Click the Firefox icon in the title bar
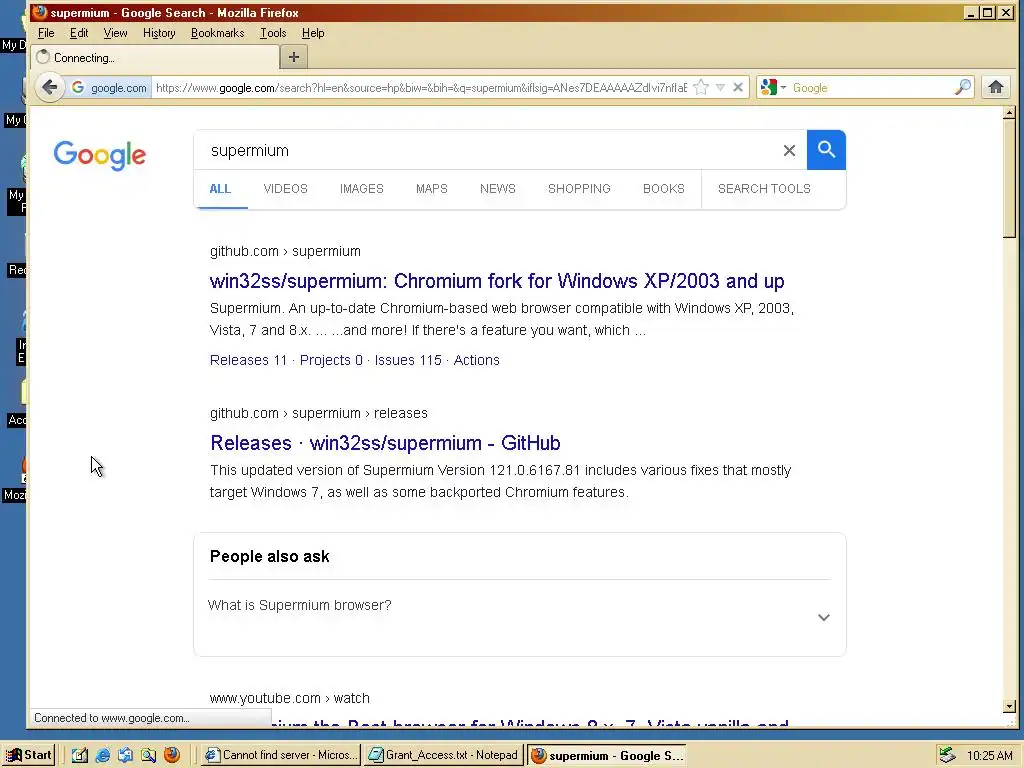1024x768 pixels. pos(40,12)
